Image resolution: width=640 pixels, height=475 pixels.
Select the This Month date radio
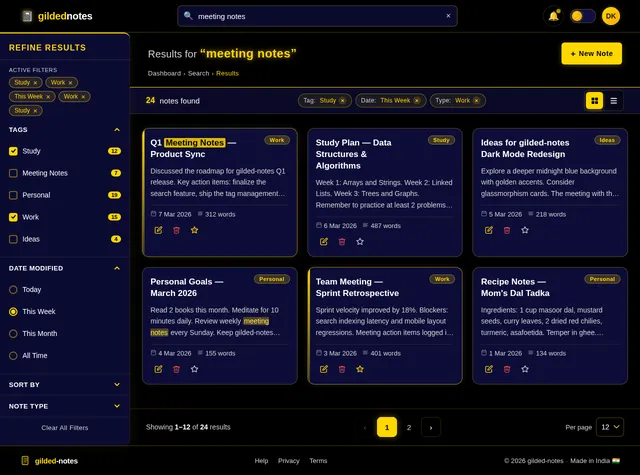(x=13, y=333)
